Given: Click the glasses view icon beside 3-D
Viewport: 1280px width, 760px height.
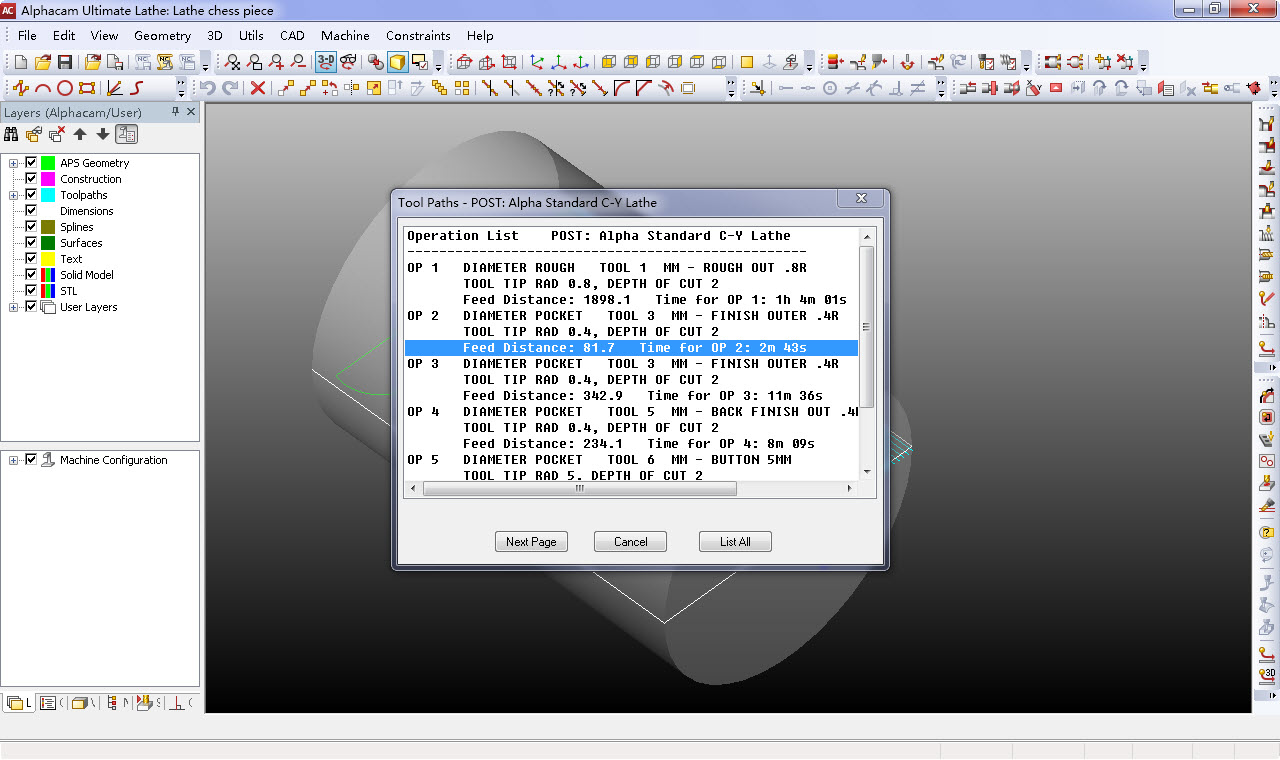Looking at the screenshot, I should (348, 62).
